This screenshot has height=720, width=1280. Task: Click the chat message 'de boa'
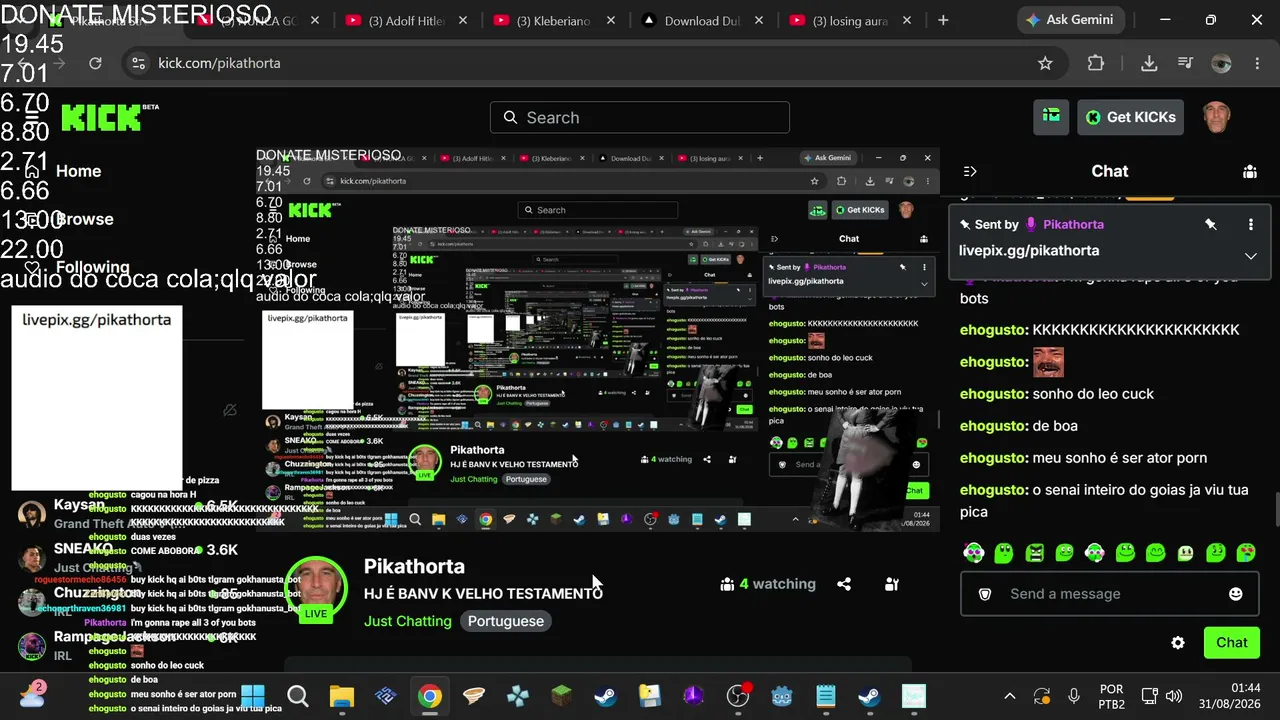pyautogui.click(x=1055, y=426)
